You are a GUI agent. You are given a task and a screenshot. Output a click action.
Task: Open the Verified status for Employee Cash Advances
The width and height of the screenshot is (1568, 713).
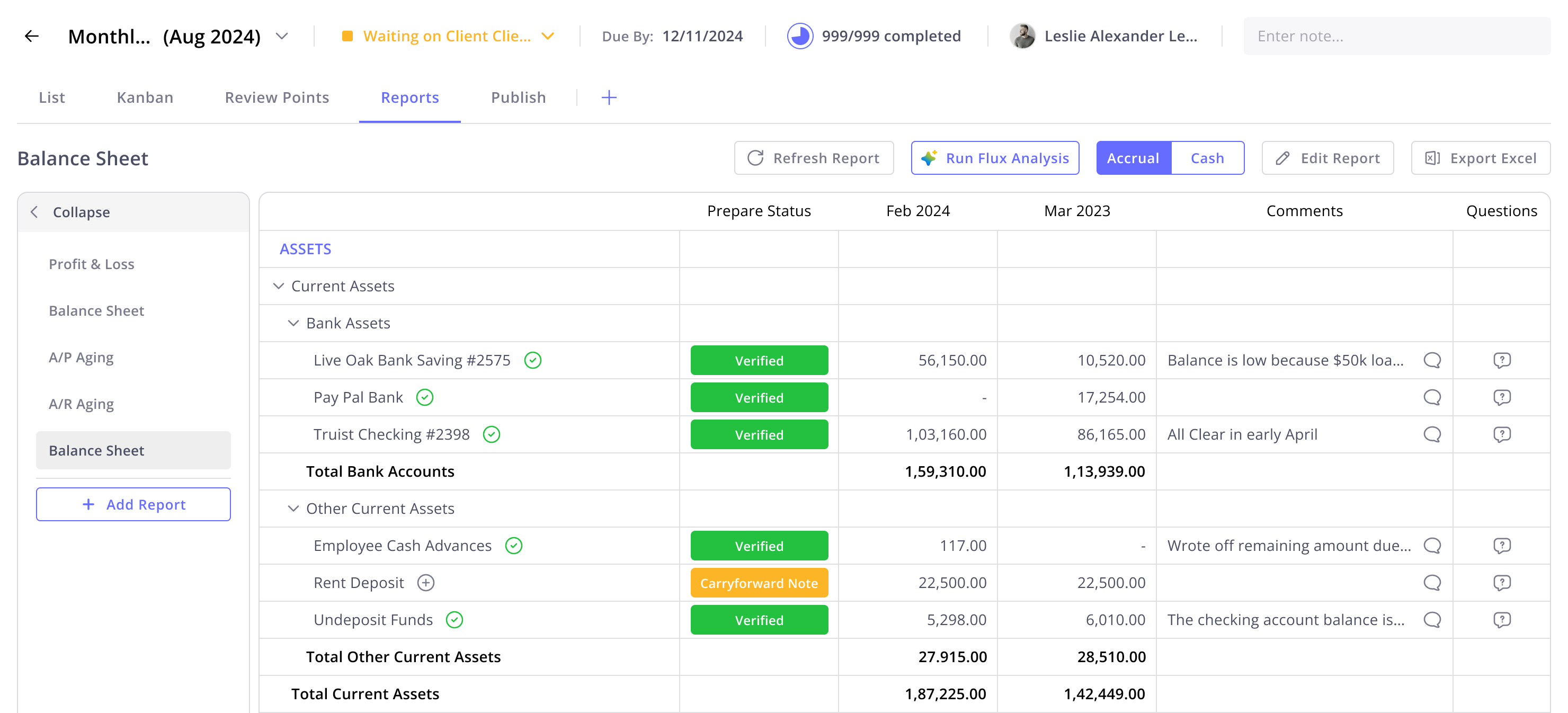[759, 546]
